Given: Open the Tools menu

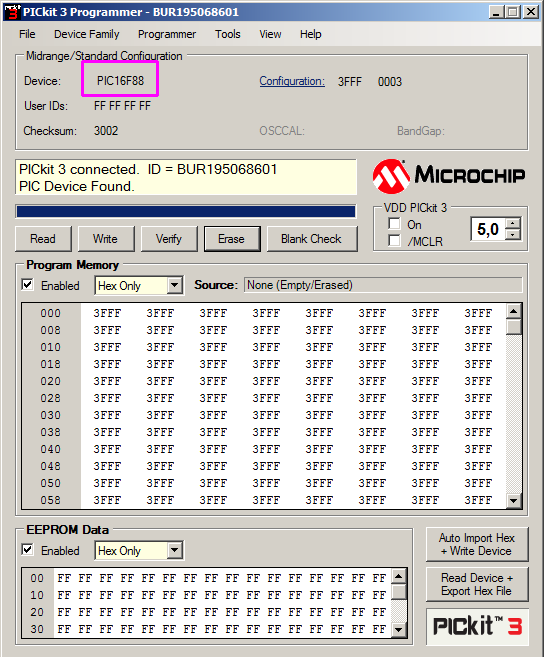Looking at the screenshot, I should (x=228, y=34).
